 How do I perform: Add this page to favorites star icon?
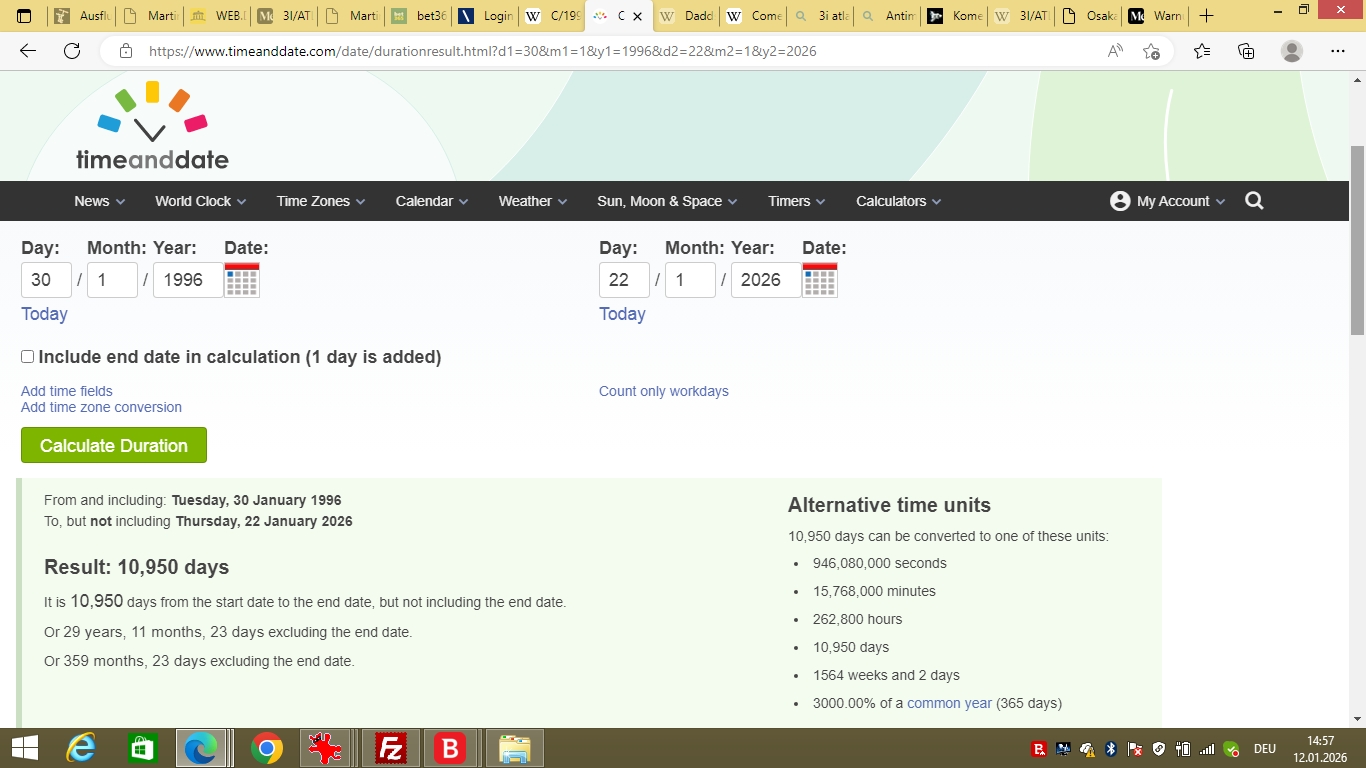pyautogui.click(x=1151, y=51)
